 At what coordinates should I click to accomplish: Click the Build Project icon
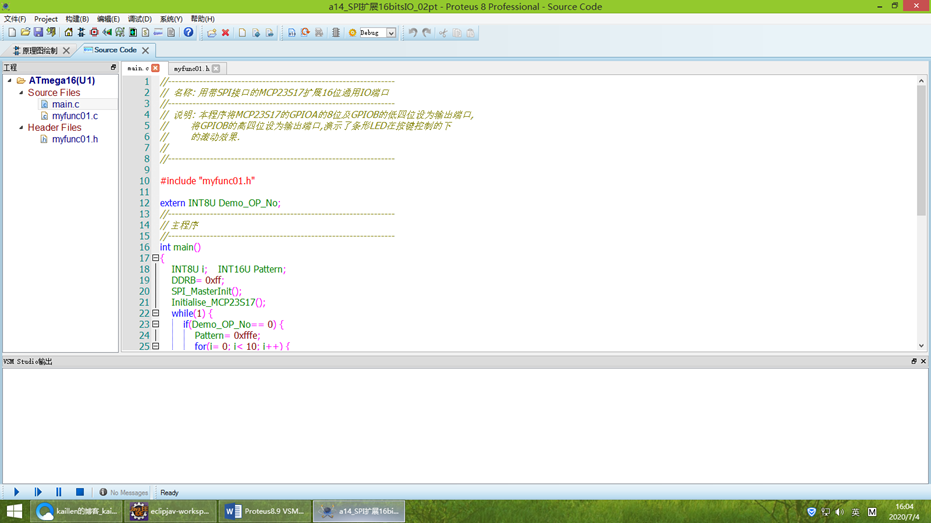292,33
